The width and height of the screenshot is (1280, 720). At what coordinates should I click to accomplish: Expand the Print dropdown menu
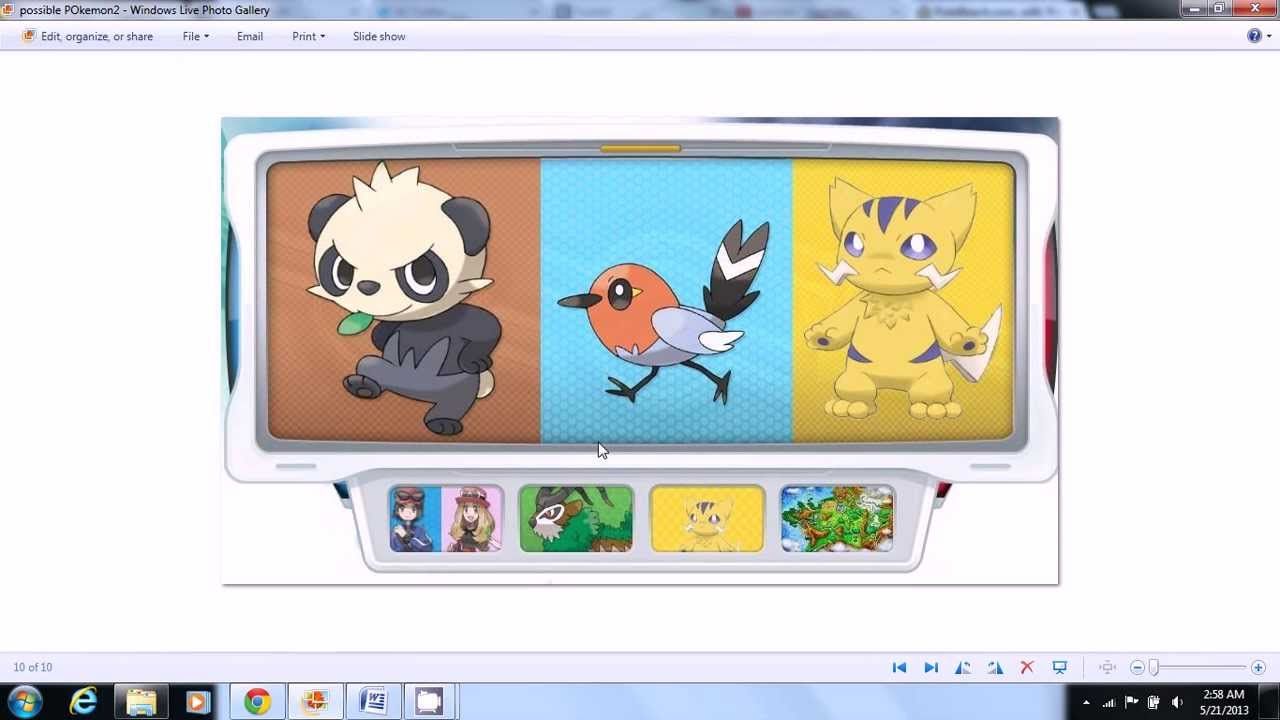point(308,36)
